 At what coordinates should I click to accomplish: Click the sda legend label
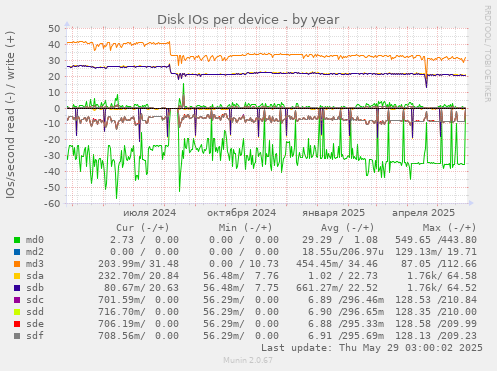(35, 276)
